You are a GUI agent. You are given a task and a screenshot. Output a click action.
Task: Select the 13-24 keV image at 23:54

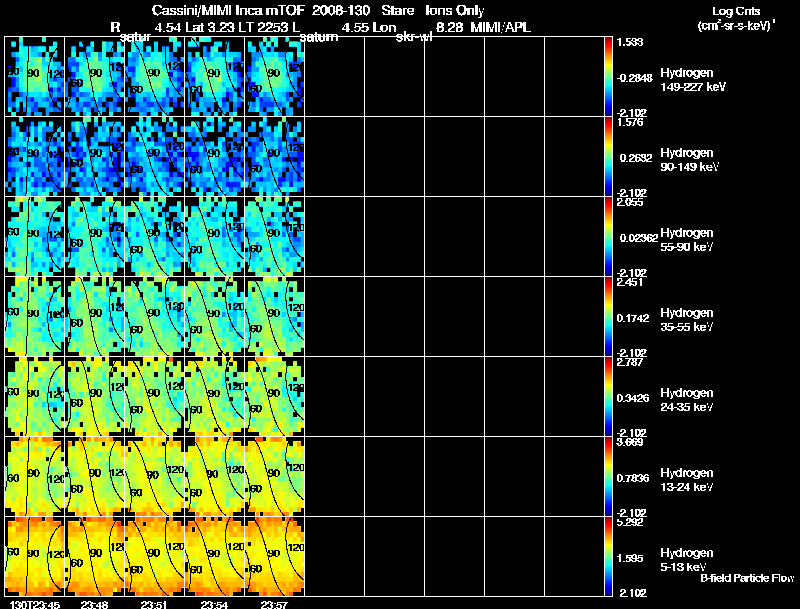tap(215, 477)
